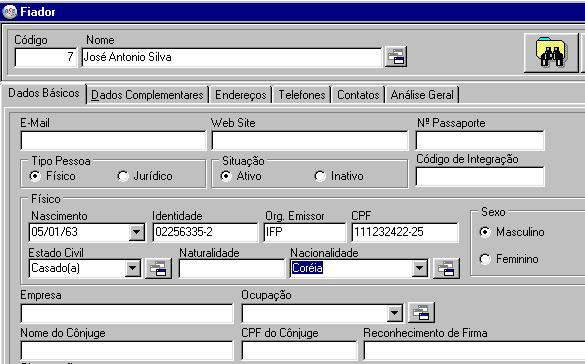Click the Fiador window title icon

point(9,12)
